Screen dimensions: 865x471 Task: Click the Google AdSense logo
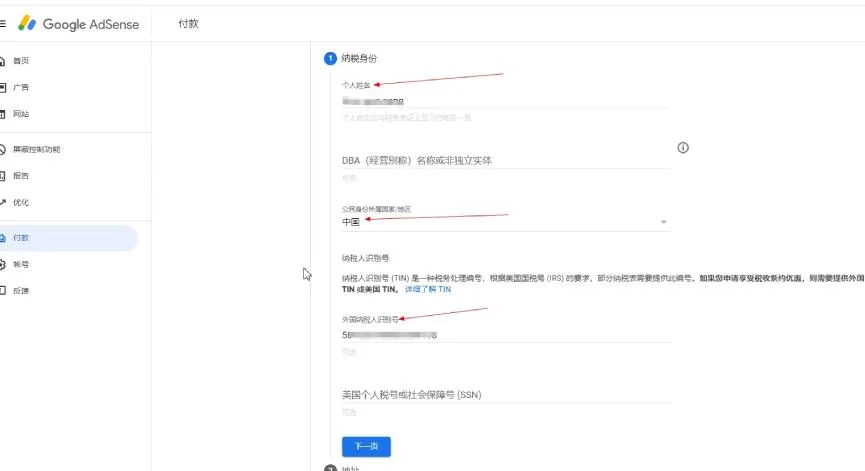78,24
